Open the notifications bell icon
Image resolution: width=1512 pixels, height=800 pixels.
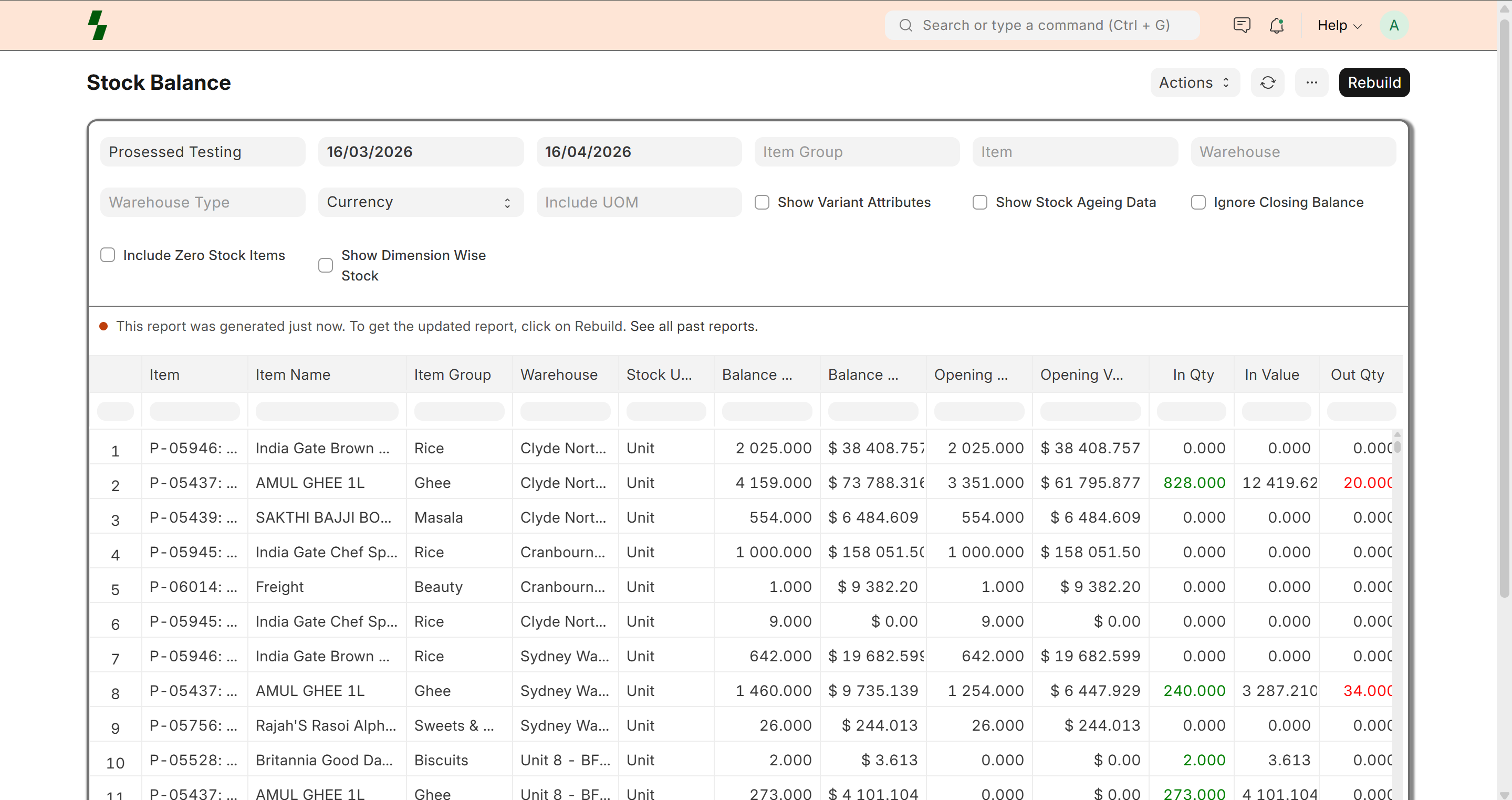(1276, 25)
